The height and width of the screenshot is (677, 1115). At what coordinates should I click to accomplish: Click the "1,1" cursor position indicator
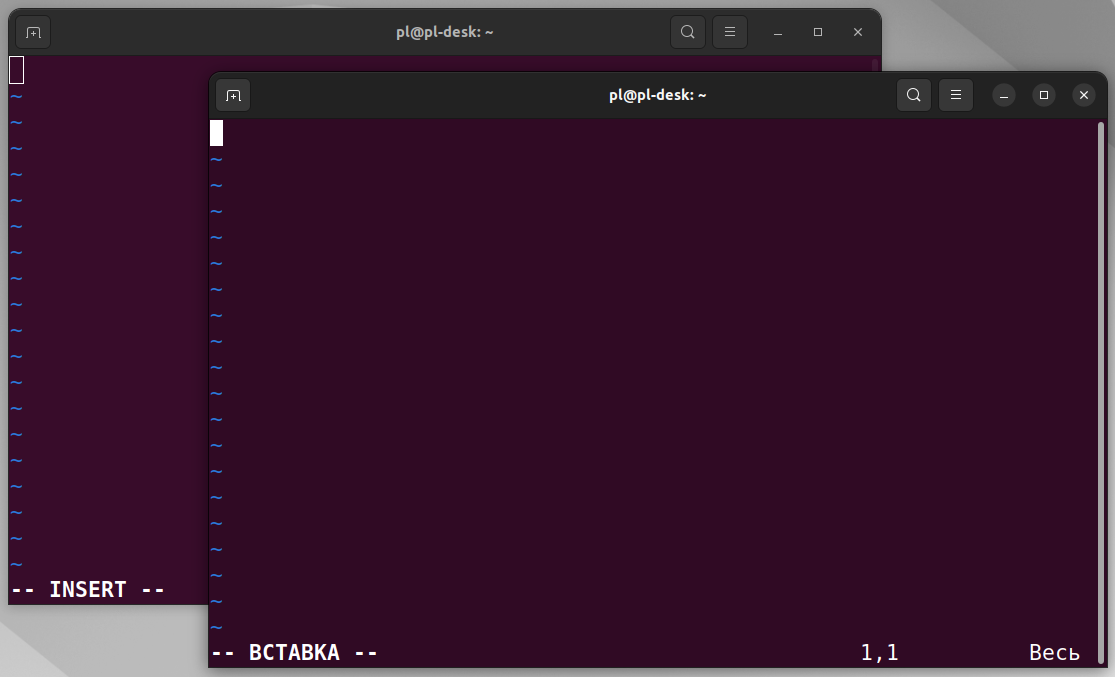[x=879, y=653]
